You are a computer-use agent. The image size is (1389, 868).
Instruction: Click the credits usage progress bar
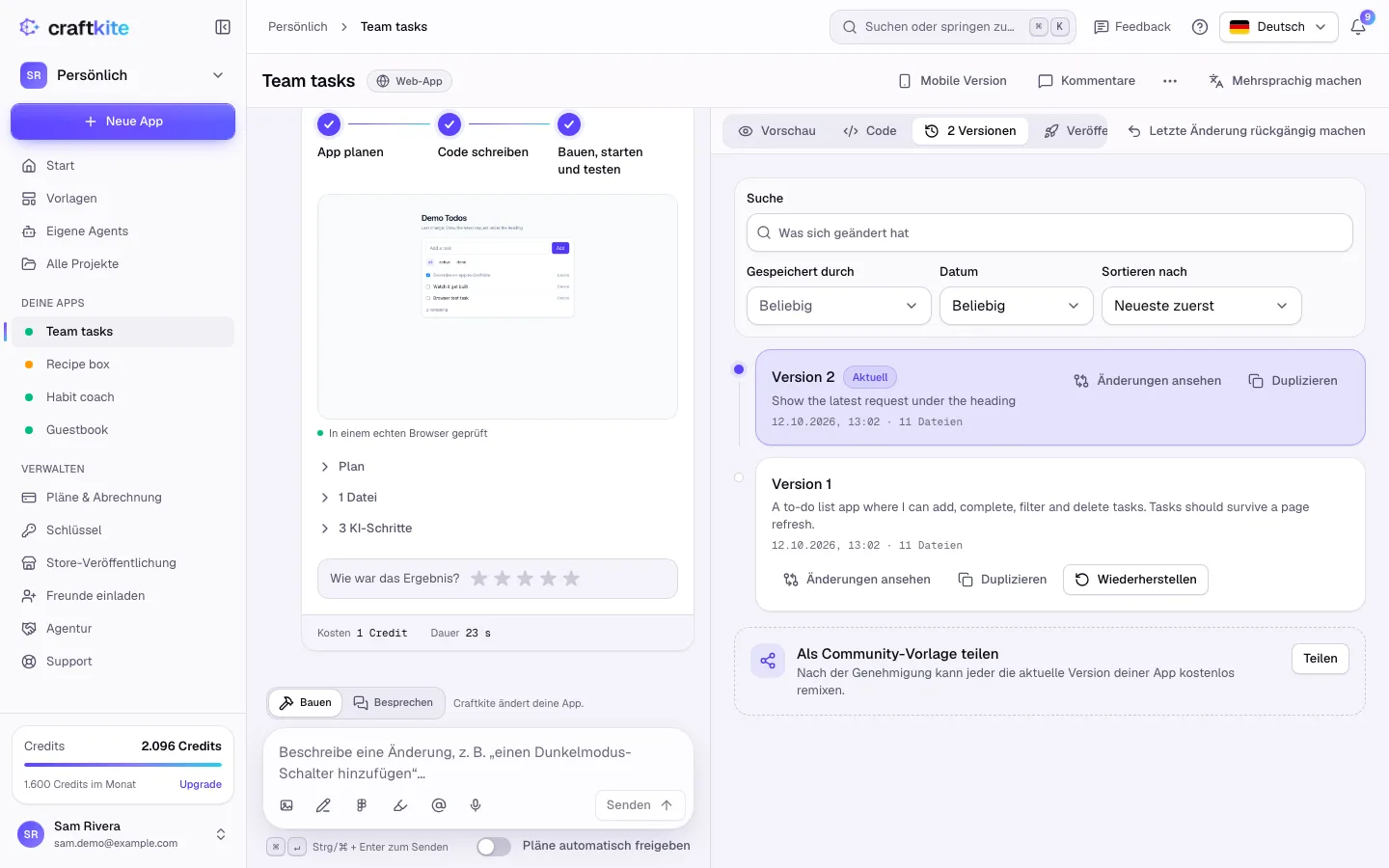point(123,765)
